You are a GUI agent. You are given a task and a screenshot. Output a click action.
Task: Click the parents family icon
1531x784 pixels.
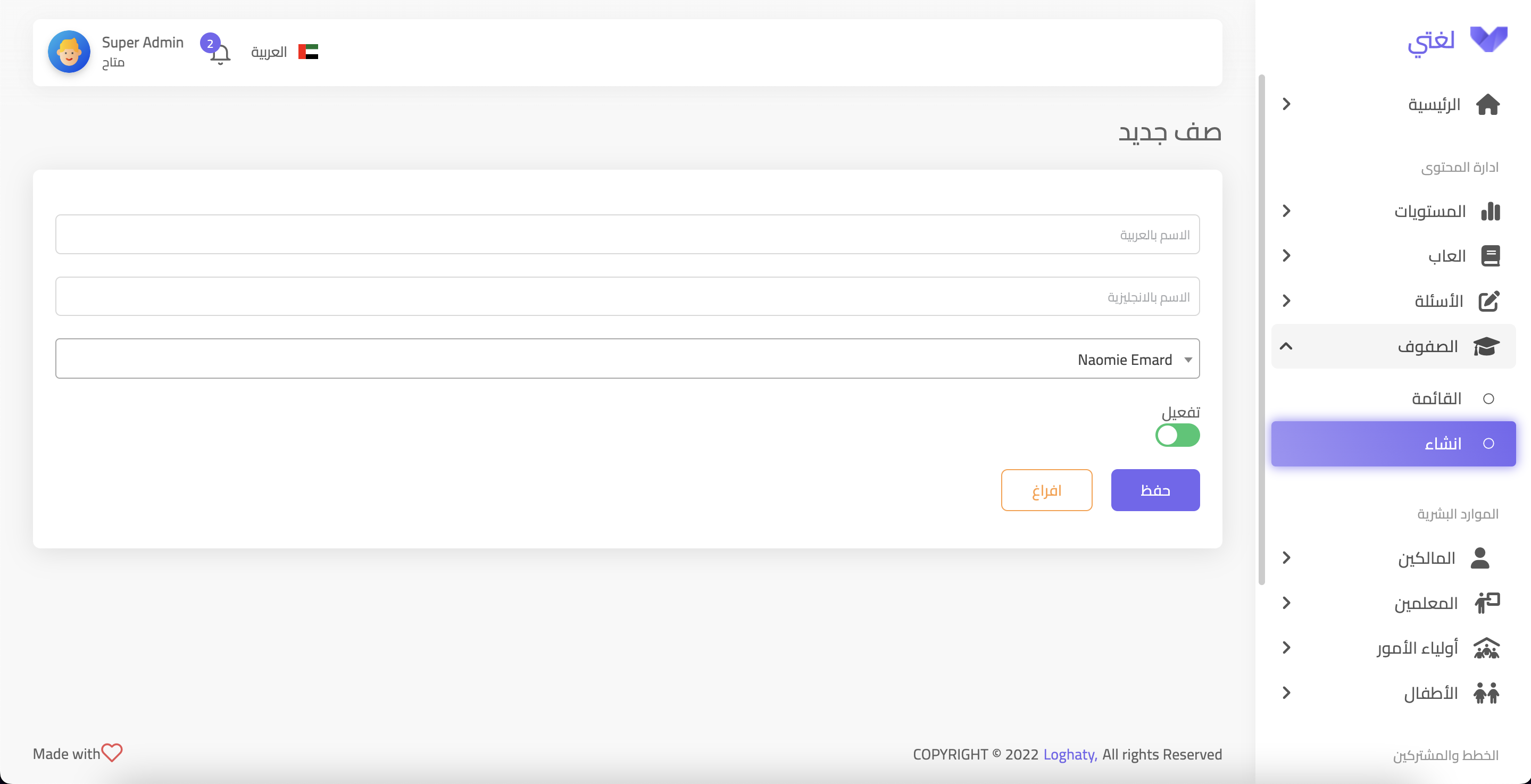pyautogui.click(x=1486, y=648)
